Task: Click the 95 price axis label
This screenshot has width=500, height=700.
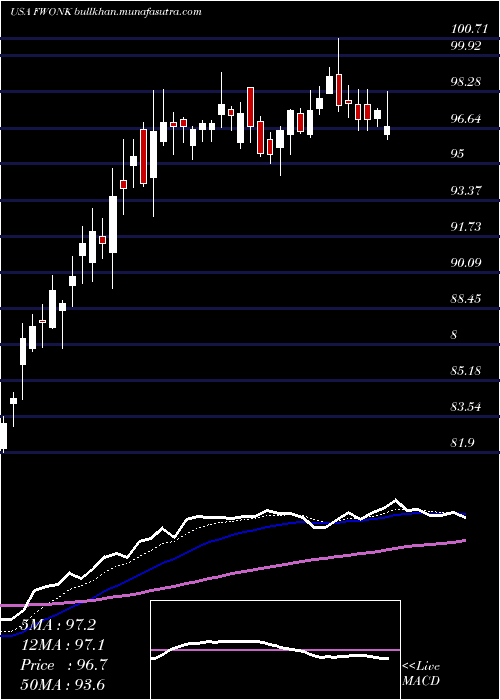Action: [457, 154]
